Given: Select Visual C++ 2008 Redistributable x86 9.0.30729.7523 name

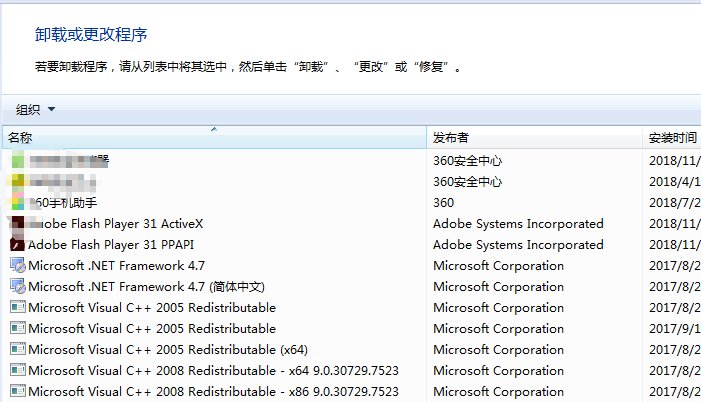Looking at the screenshot, I should click(214, 392).
